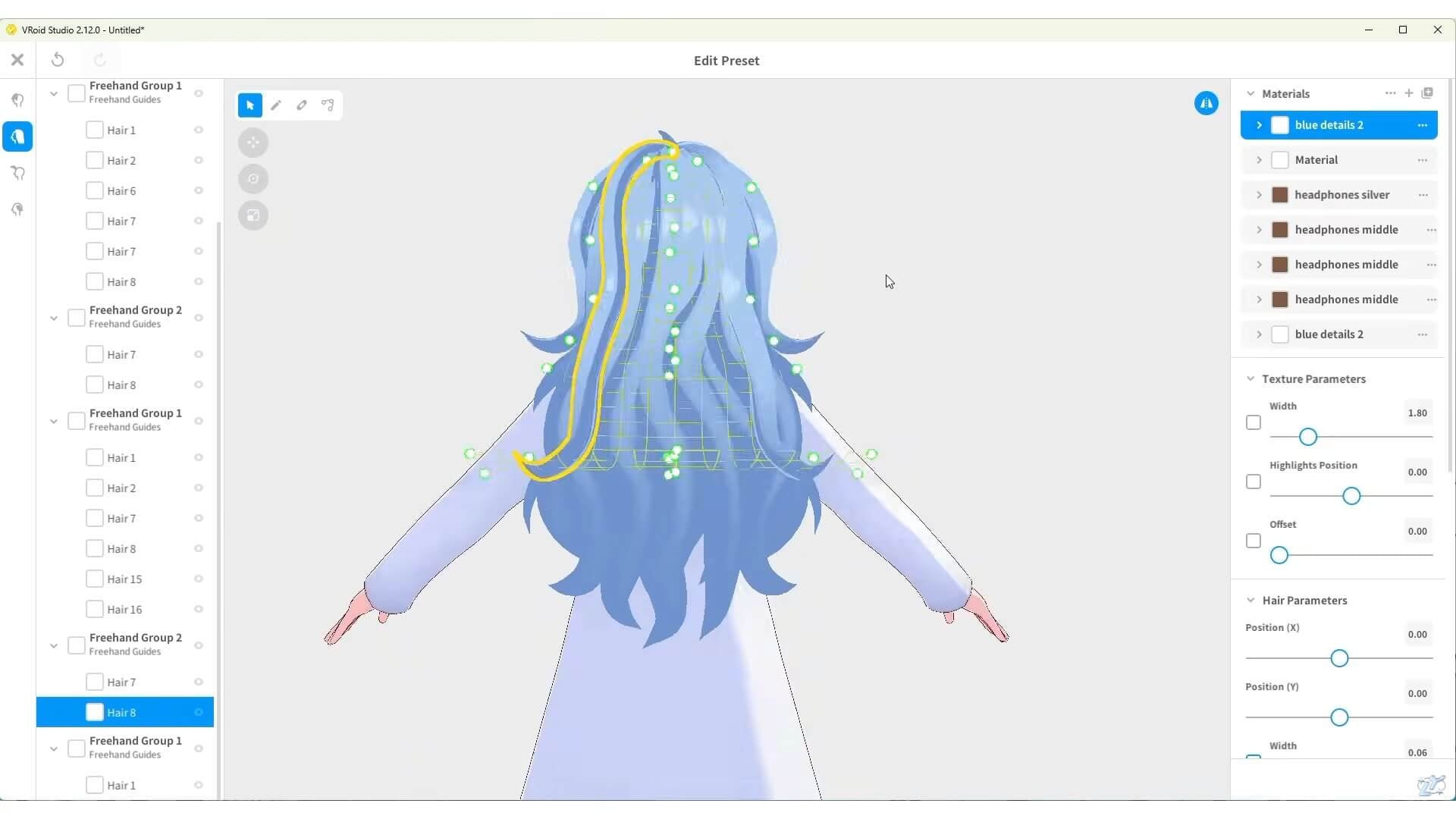Expand the last blue details 2 material
Screen dimensions: 1456x819
click(1259, 334)
